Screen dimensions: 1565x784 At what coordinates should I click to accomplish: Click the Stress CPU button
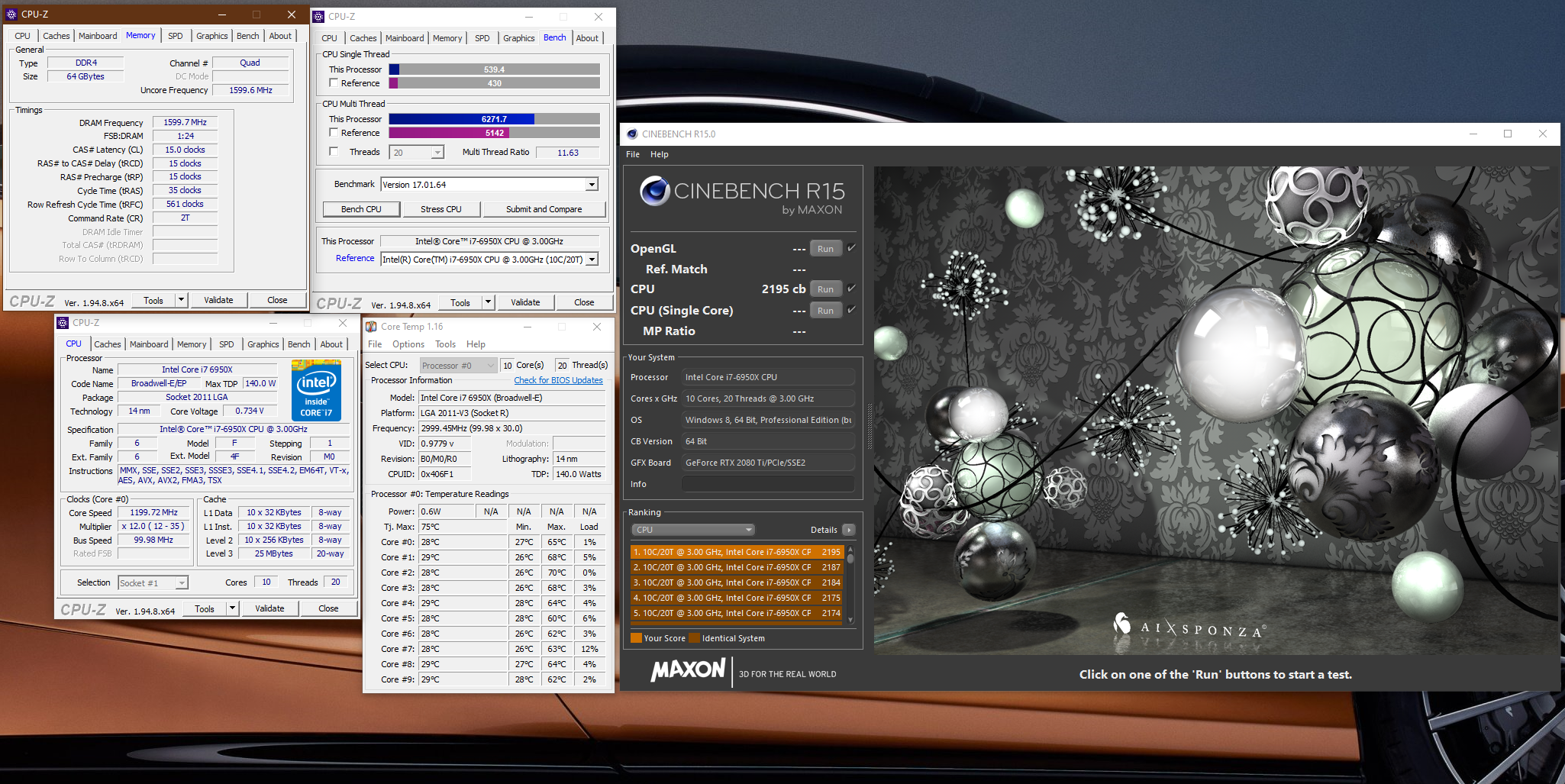441,209
